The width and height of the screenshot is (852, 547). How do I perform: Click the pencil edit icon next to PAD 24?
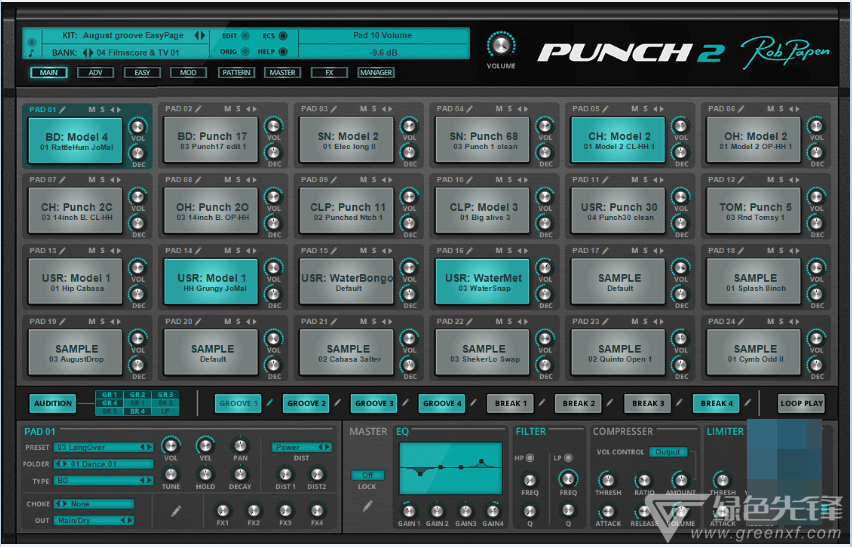[x=742, y=322]
